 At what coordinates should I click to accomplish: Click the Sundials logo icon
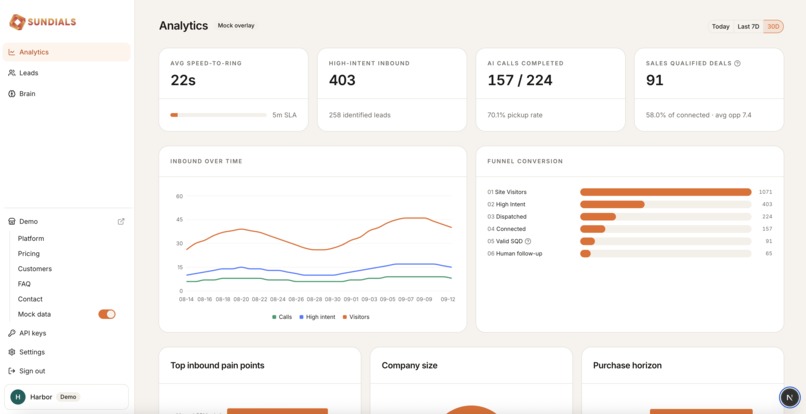click(x=17, y=22)
